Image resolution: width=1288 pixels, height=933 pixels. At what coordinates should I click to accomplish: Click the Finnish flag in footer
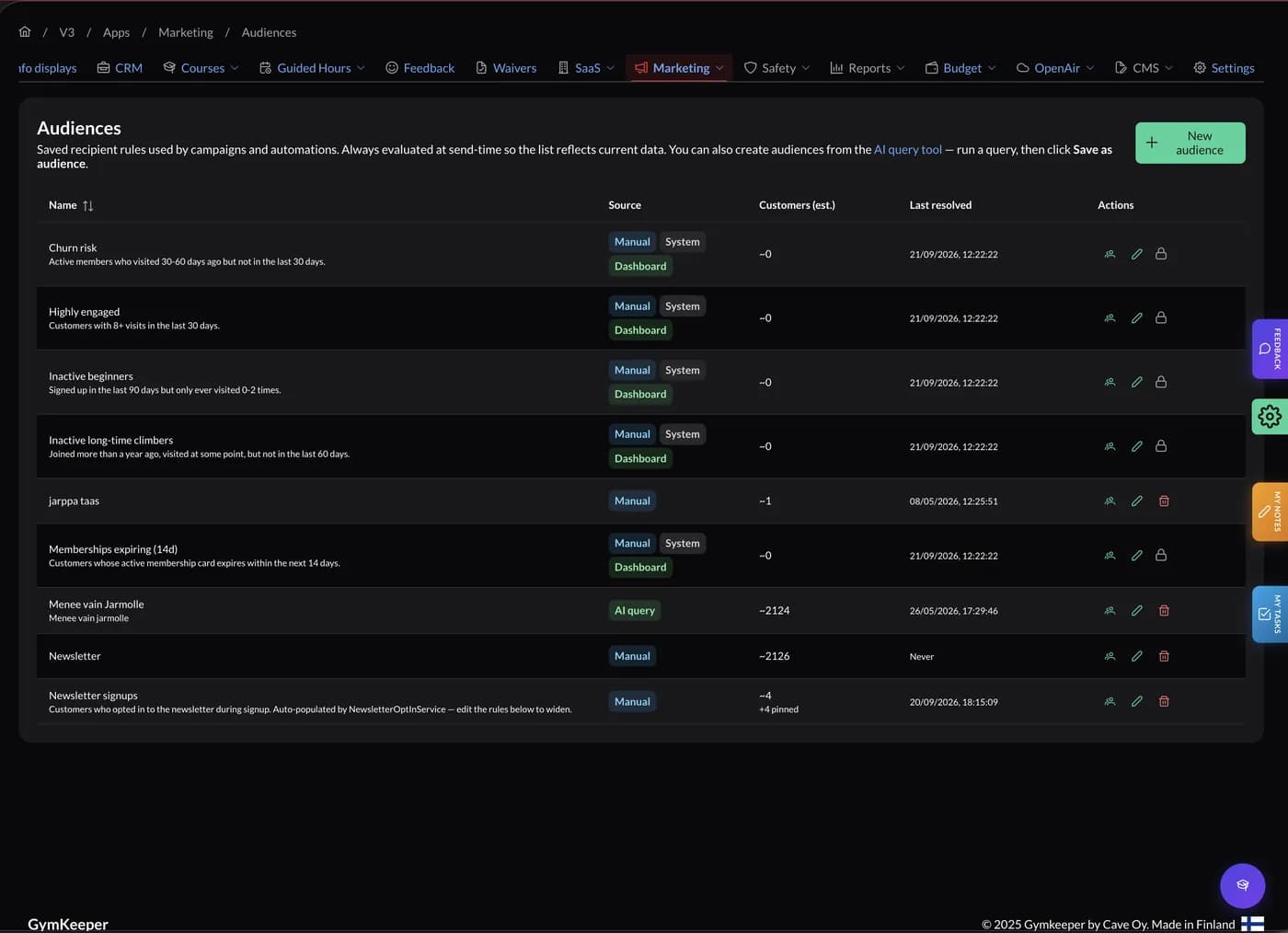click(1252, 924)
